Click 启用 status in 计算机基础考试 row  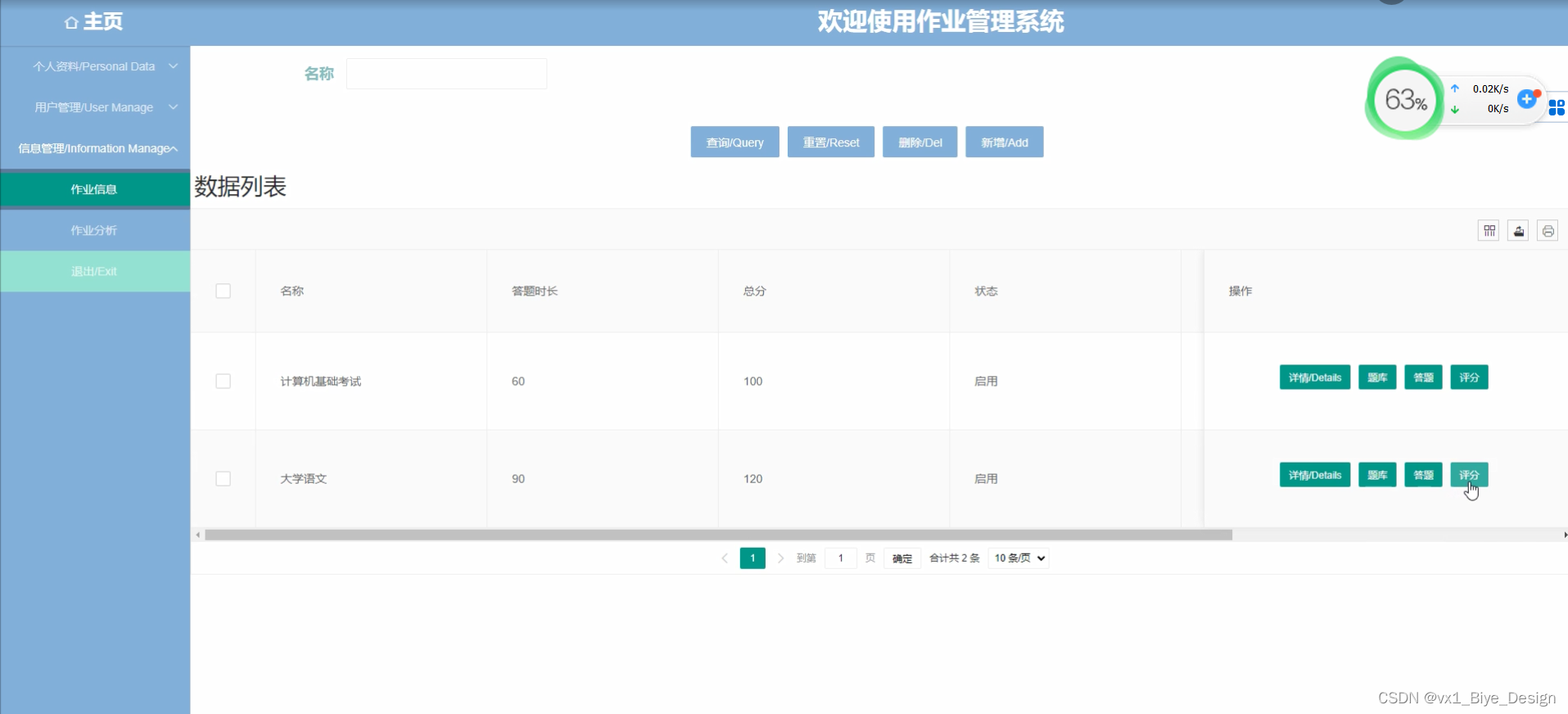pyautogui.click(x=986, y=381)
